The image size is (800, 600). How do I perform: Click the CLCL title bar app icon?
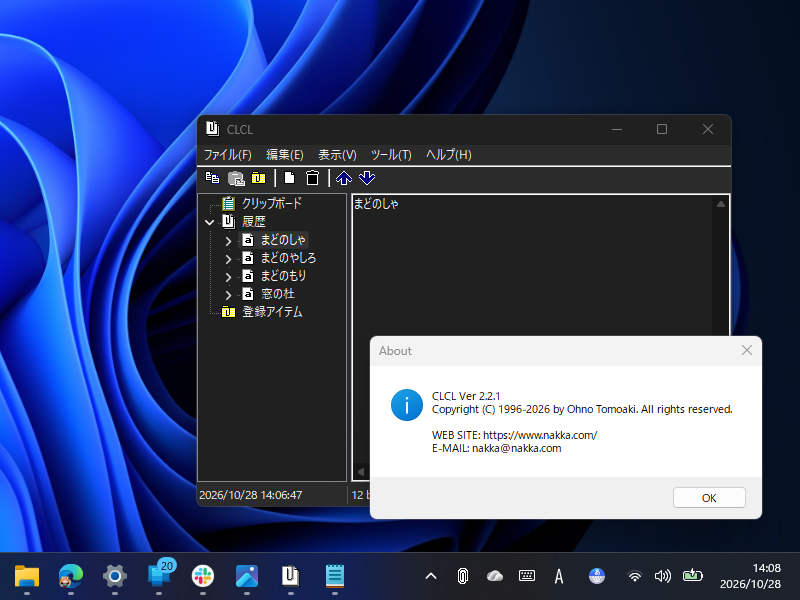(212, 129)
